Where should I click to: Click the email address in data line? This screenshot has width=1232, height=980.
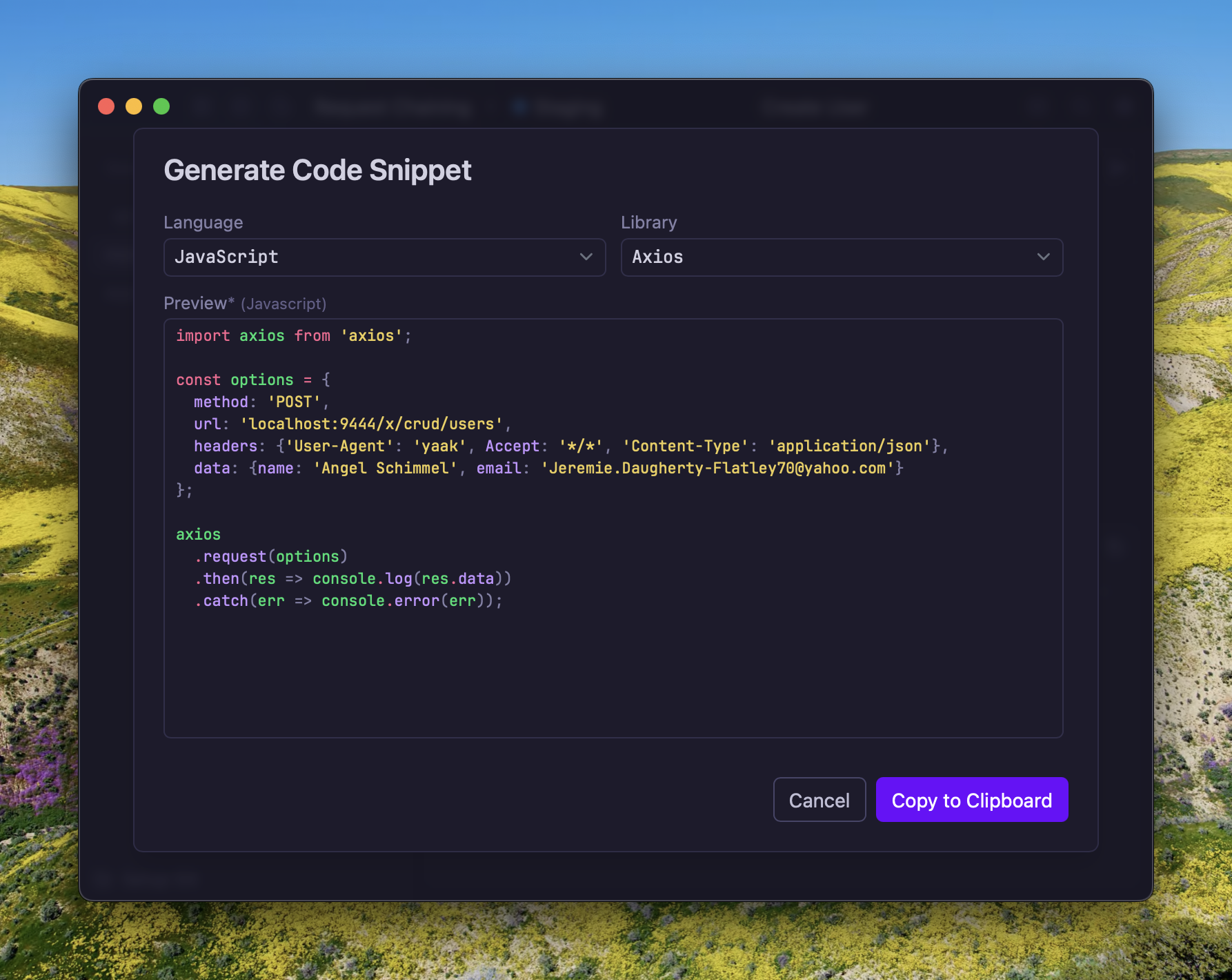721,469
